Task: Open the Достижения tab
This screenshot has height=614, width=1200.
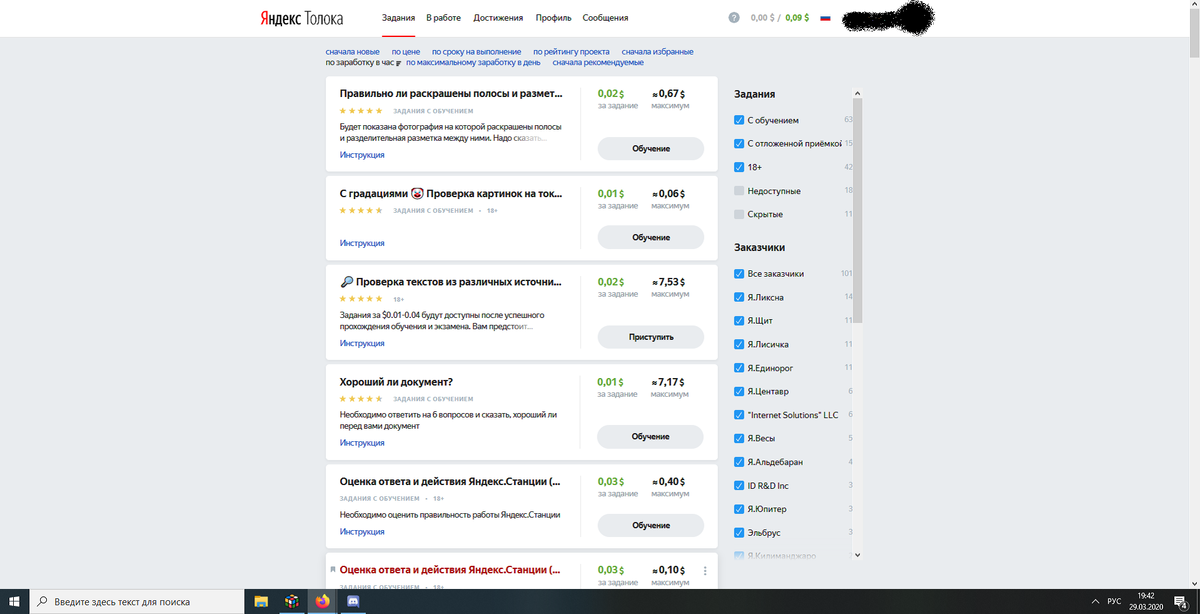Action: [x=498, y=18]
